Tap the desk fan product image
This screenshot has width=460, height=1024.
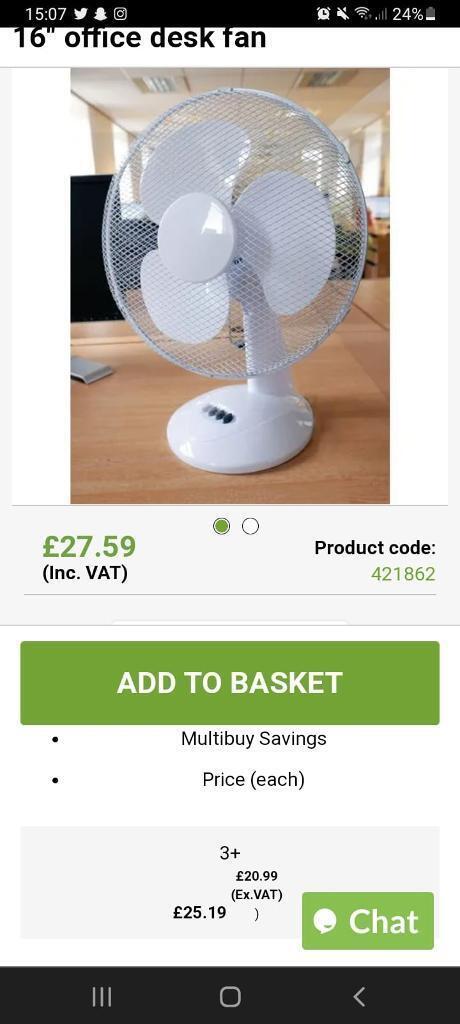230,285
